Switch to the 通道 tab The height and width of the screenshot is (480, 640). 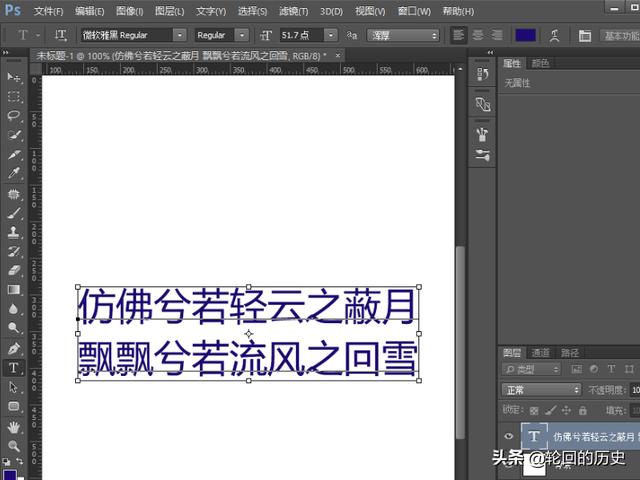540,352
